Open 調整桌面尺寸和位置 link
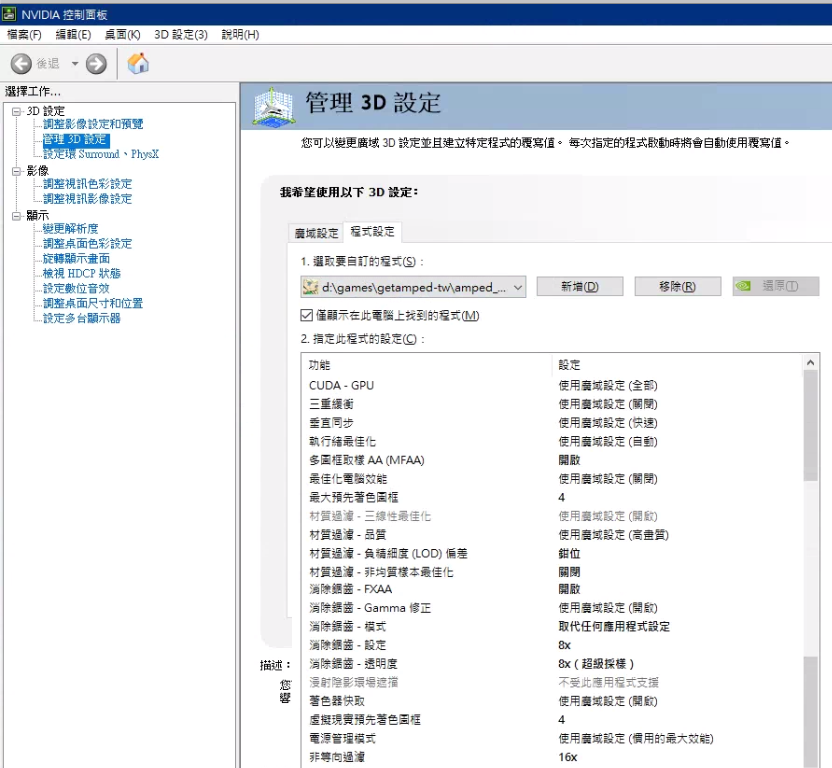 [93, 303]
